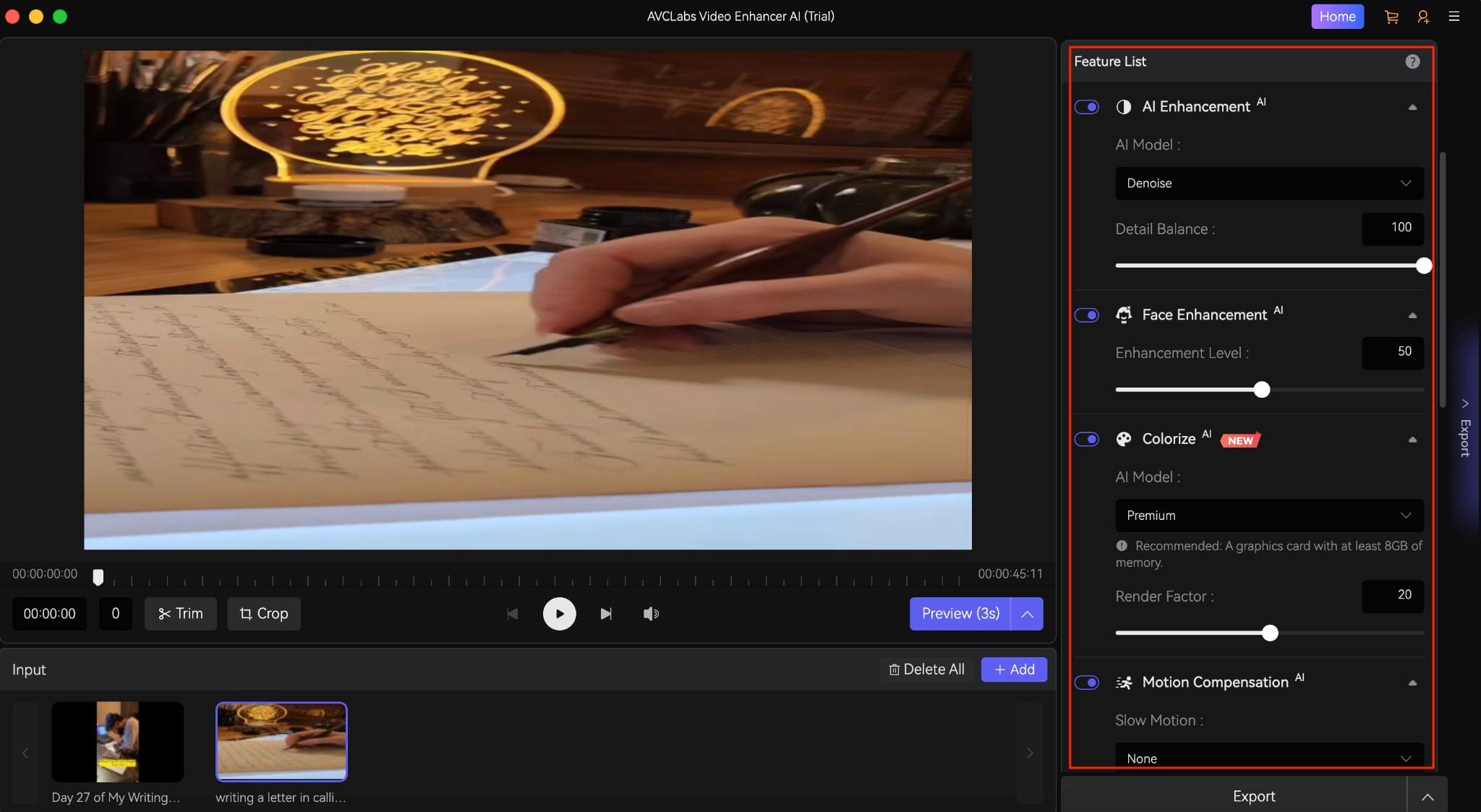The image size is (1481, 812).
Task: Expand the Export panel on the right edge
Action: click(x=1465, y=425)
